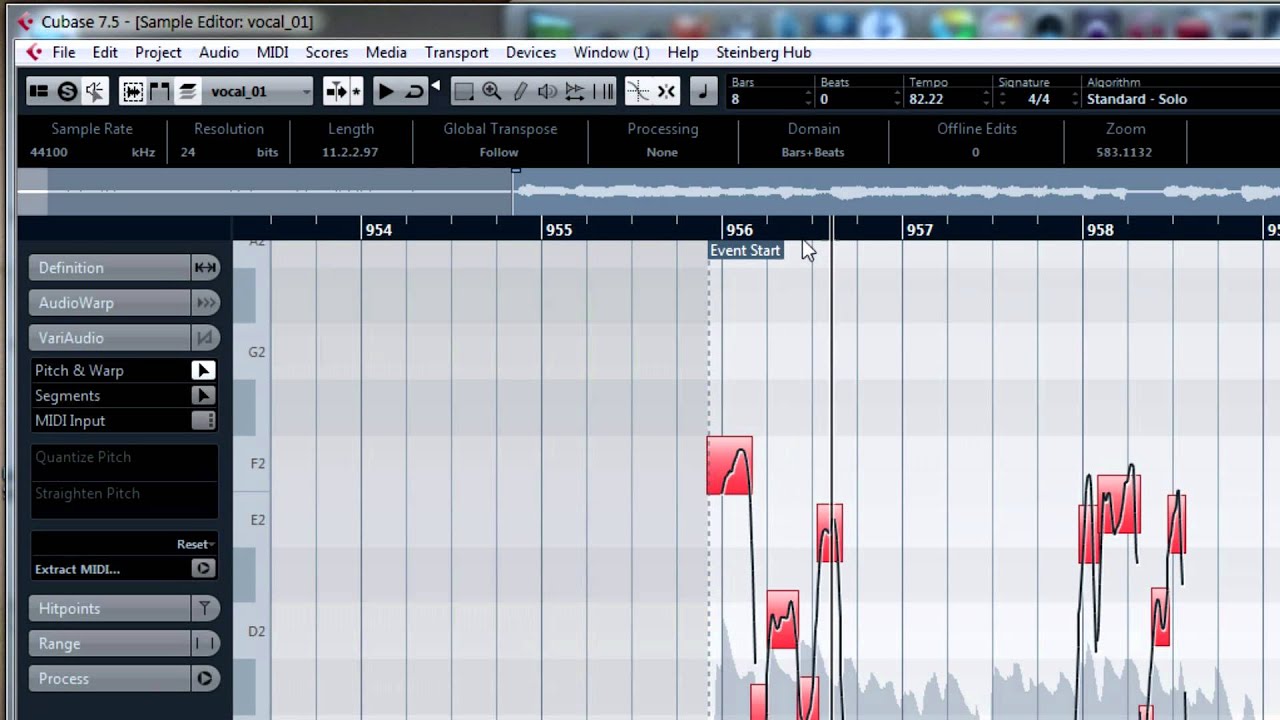Viewport: 1280px width, 720px height.
Task: Click the stacked layers icon beside vocal_01
Action: (186, 92)
